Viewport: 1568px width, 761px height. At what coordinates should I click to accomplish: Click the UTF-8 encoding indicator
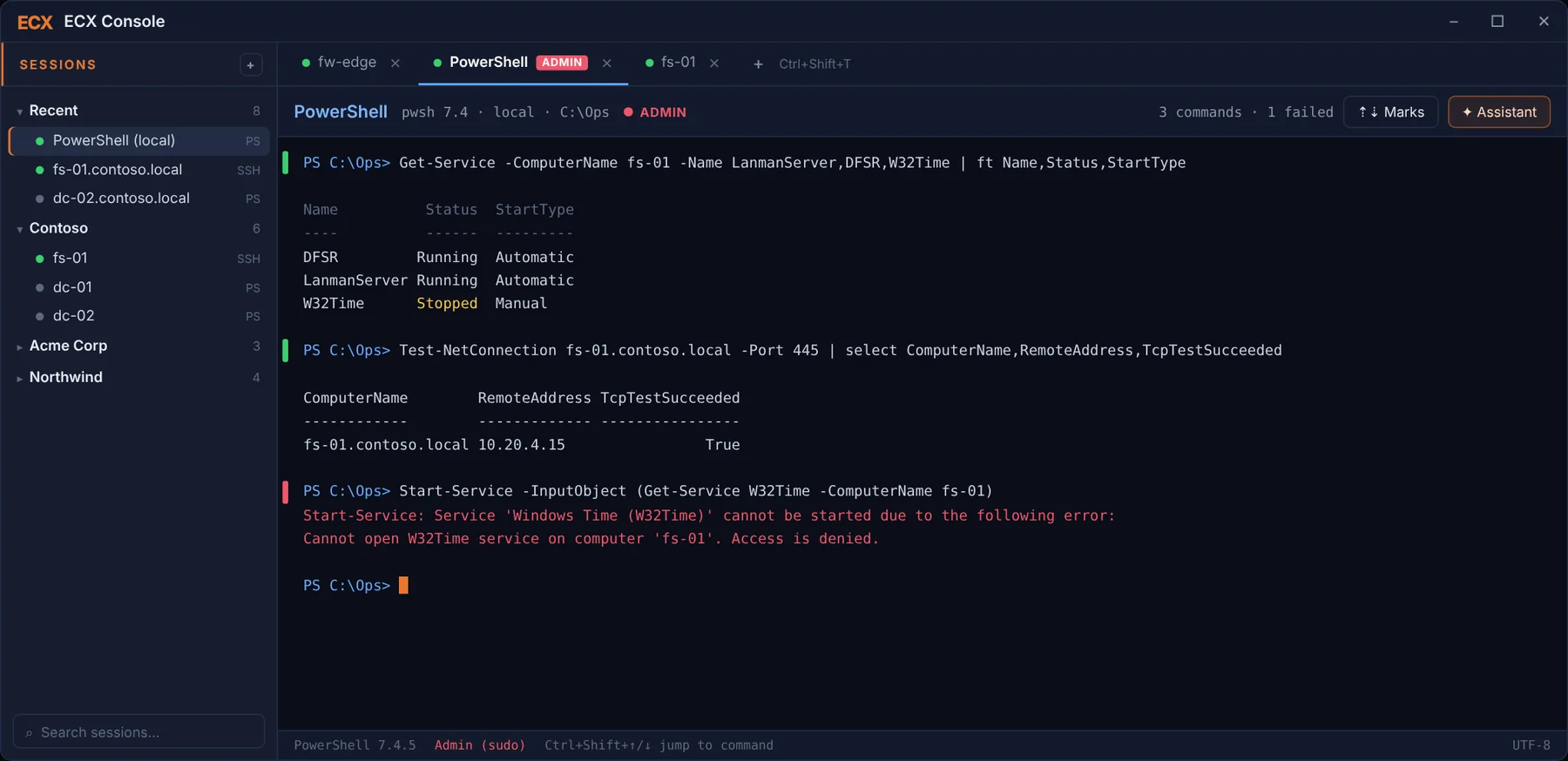pyautogui.click(x=1531, y=745)
